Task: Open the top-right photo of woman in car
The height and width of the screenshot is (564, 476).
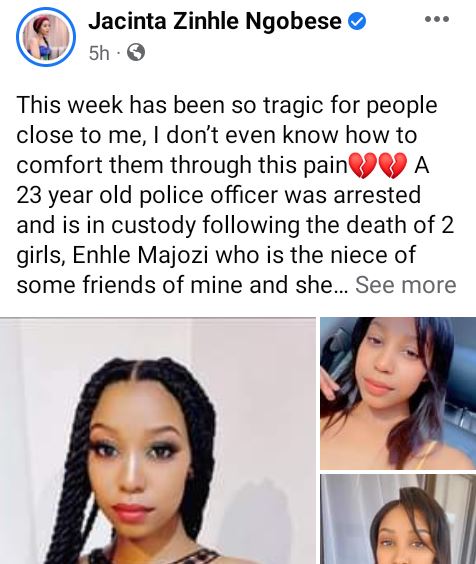Action: click(x=398, y=393)
